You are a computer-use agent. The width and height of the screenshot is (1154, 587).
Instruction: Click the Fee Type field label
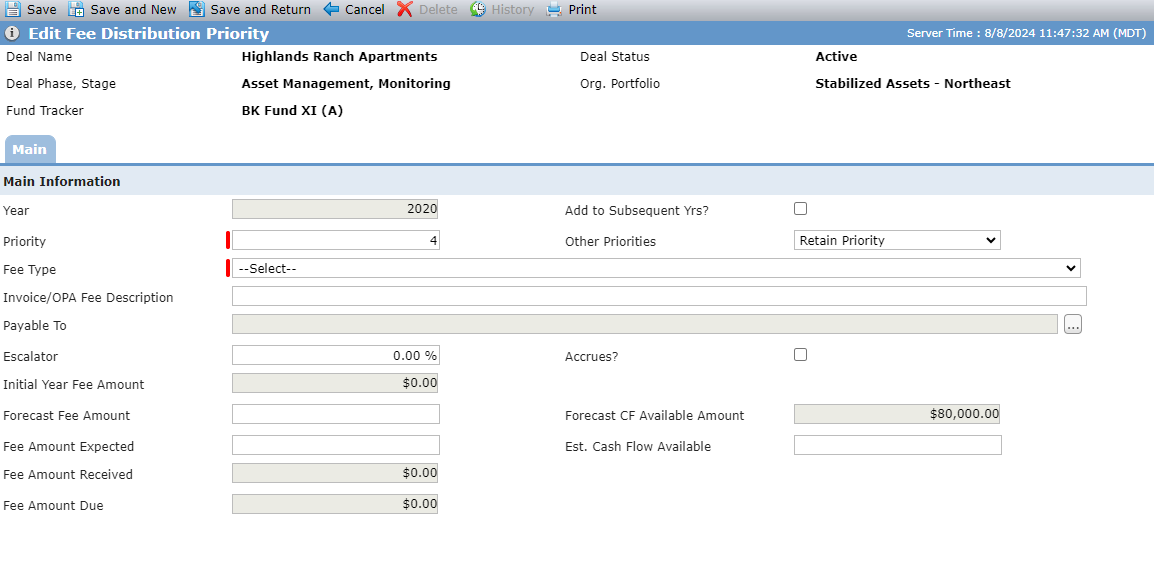point(29,270)
